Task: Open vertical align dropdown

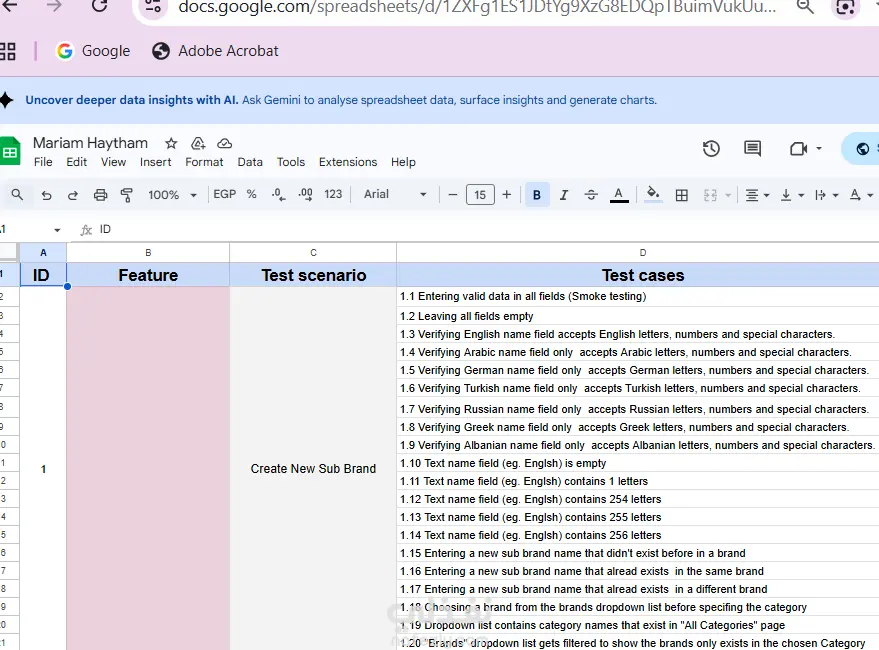Action: click(792, 195)
